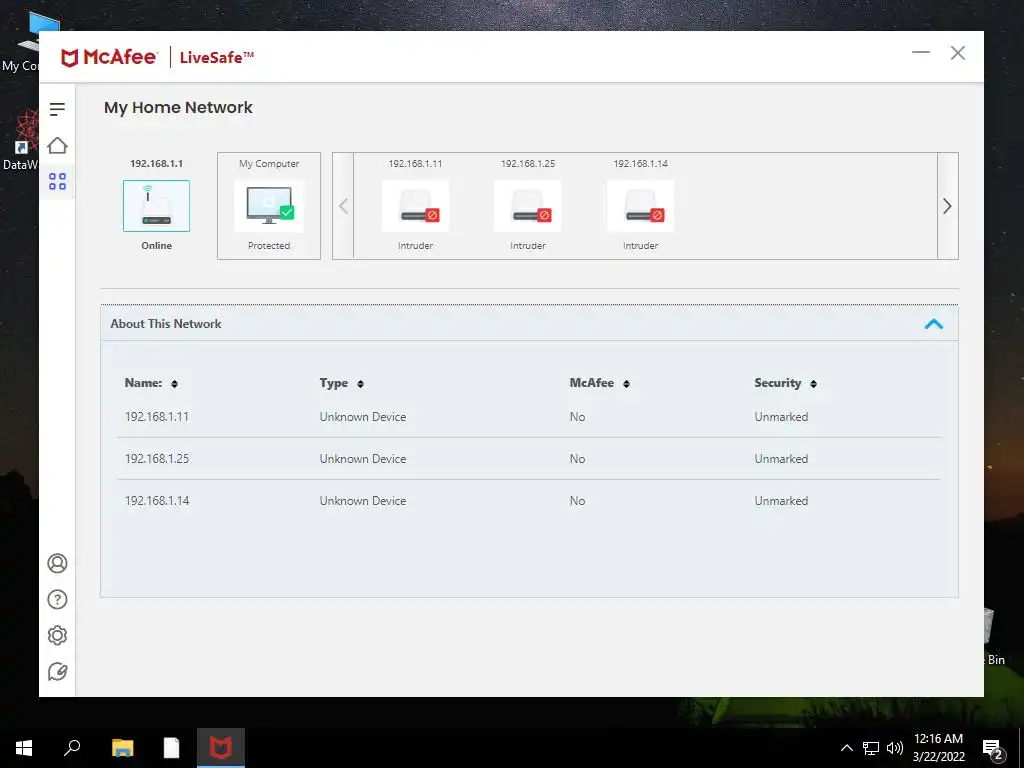Select My Computer protected device icon

coord(269,206)
